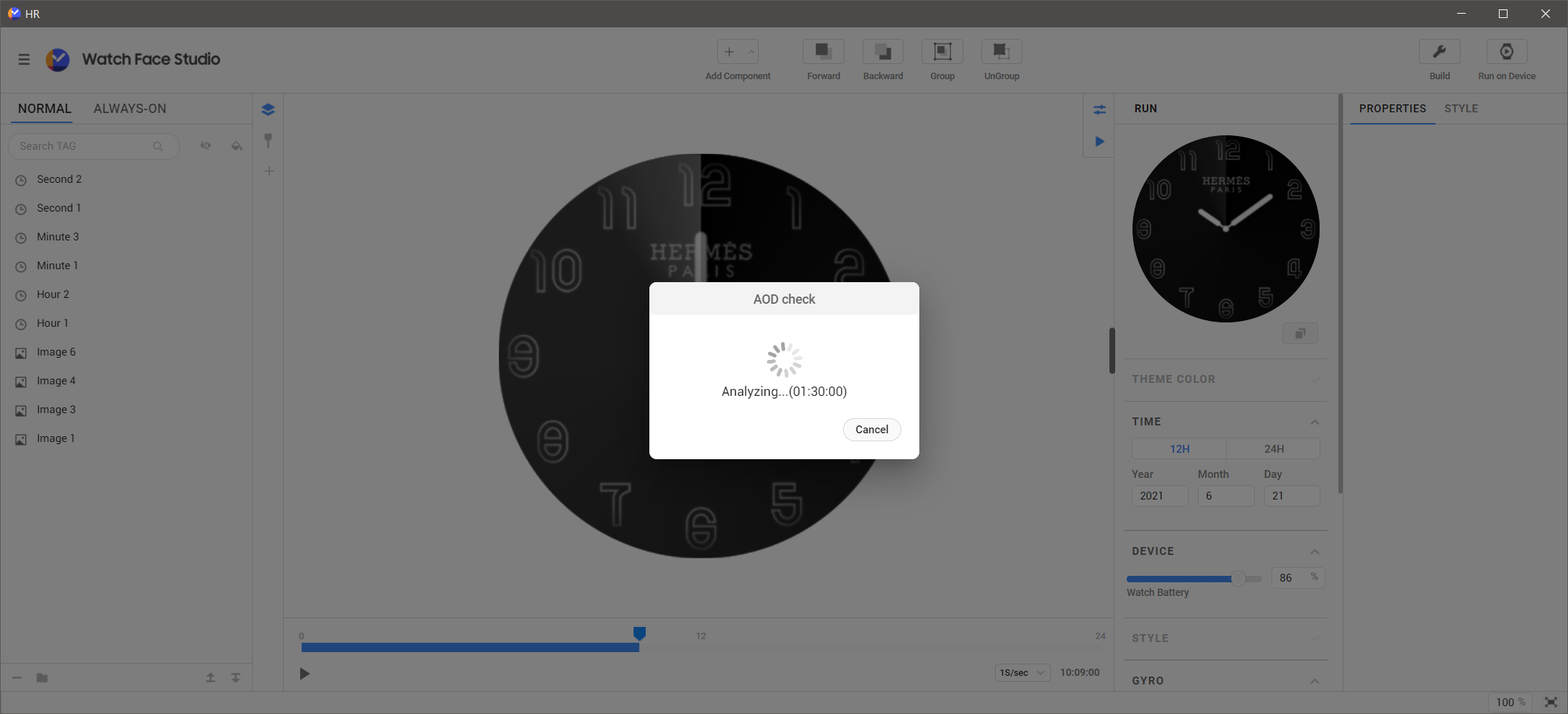Send component Backward

tap(883, 52)
